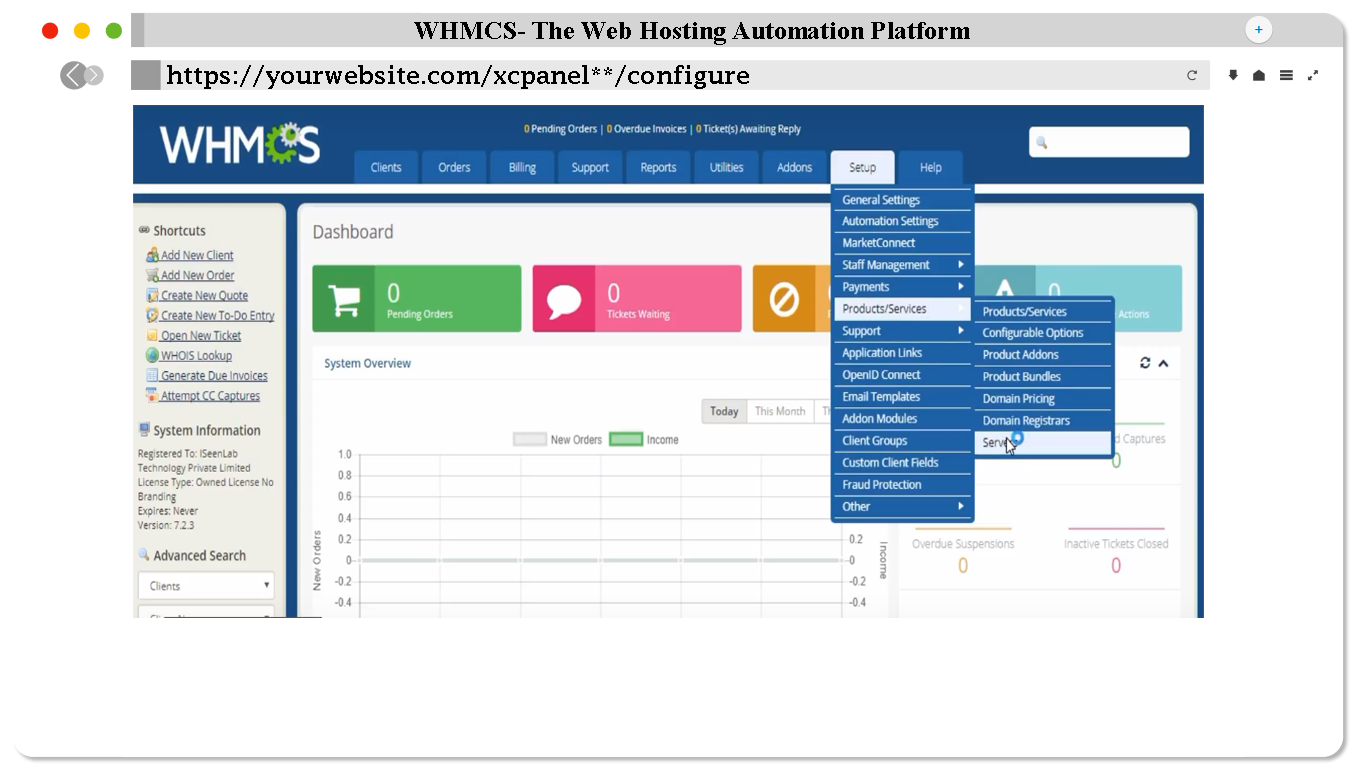The height and width of the screenshot is (769, 1362).
Task: Switch chart to This Month
Action: [780, 411]
